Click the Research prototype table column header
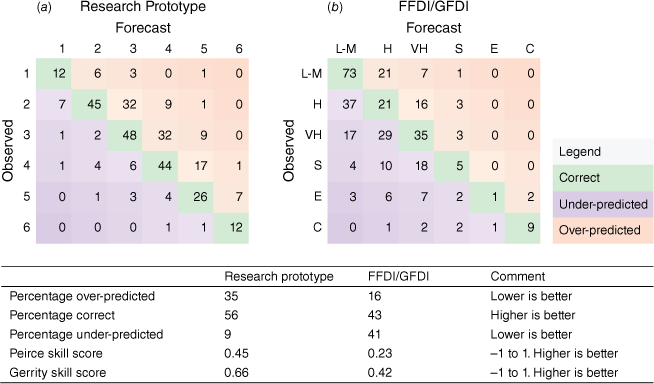 pos(279,276)
